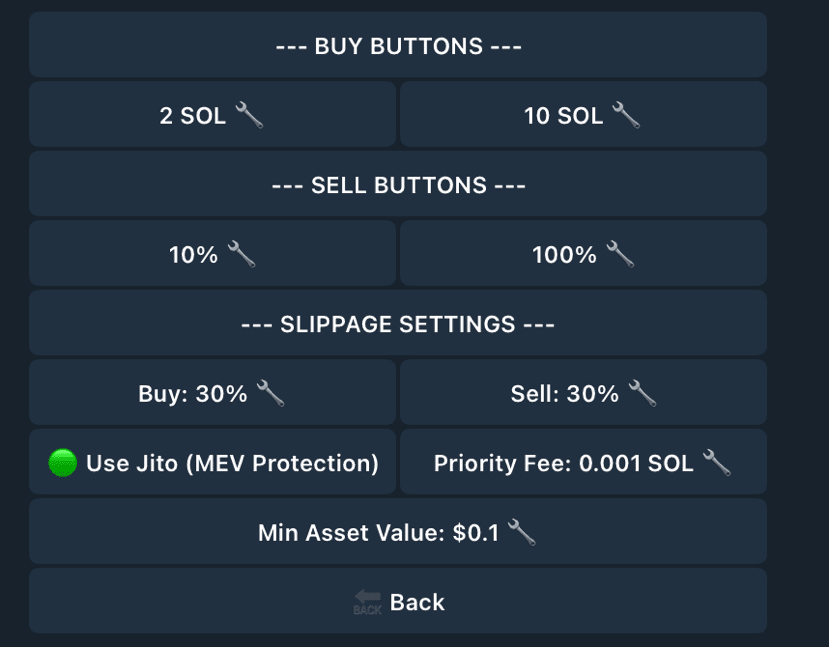Select the BUY BUTTONS section header
Image resolution: width=829 pixels, height=647 pixels.
[x=398, y=46]
